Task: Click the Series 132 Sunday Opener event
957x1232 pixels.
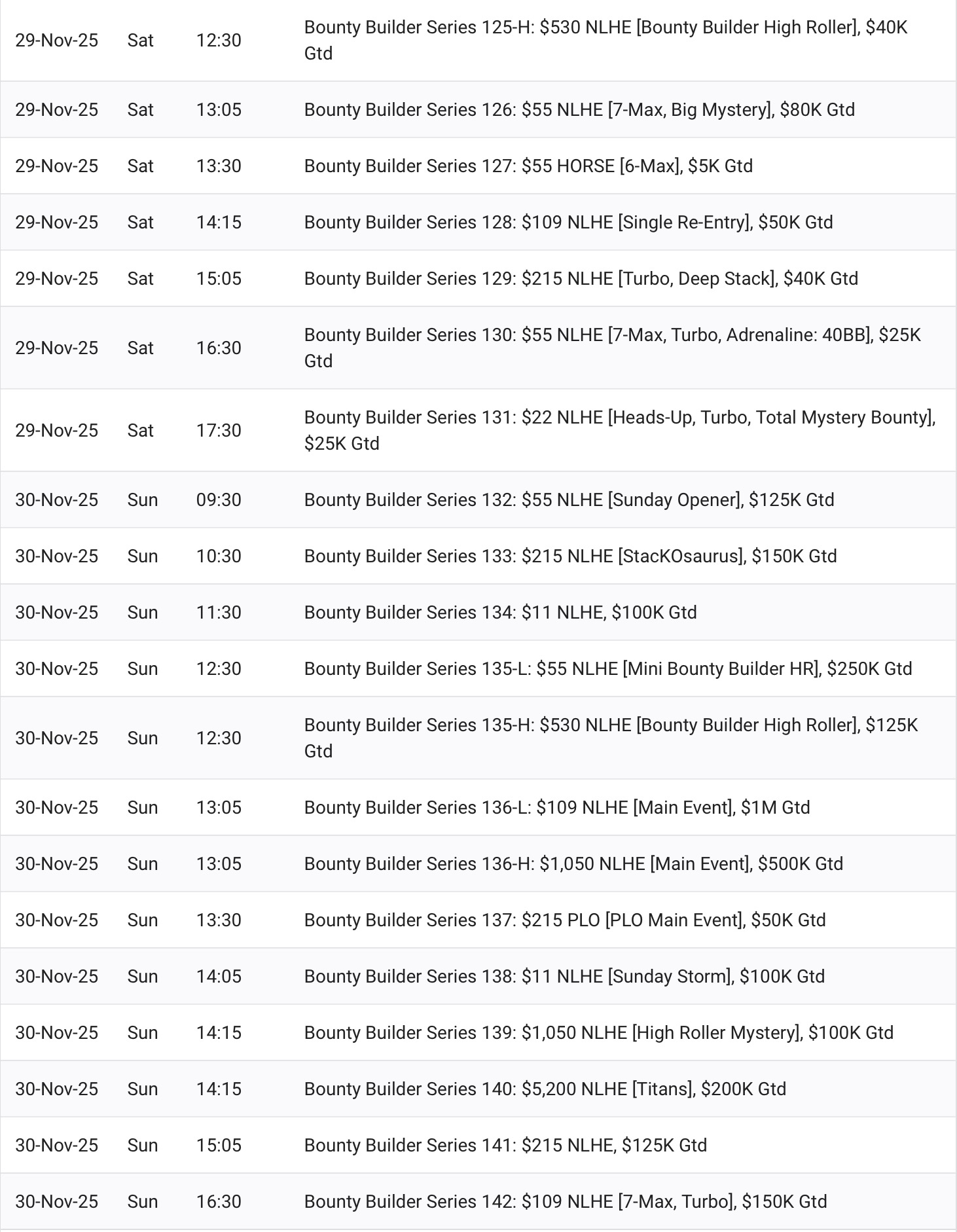Action: [569, 499]
